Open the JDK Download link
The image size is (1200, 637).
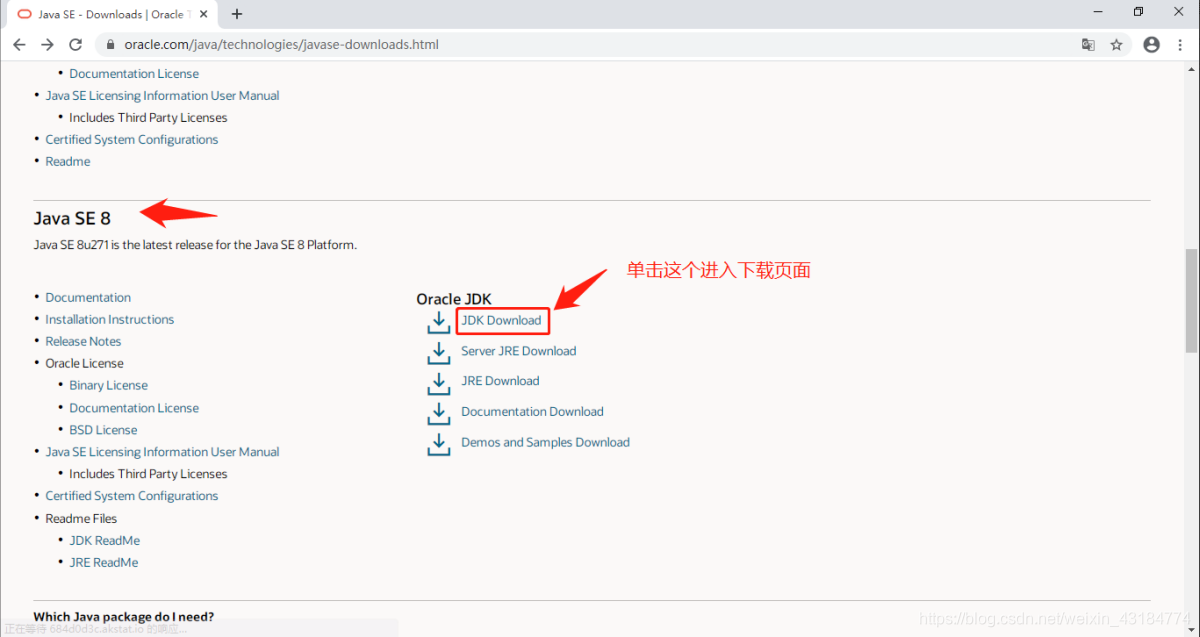coord(501,321)
